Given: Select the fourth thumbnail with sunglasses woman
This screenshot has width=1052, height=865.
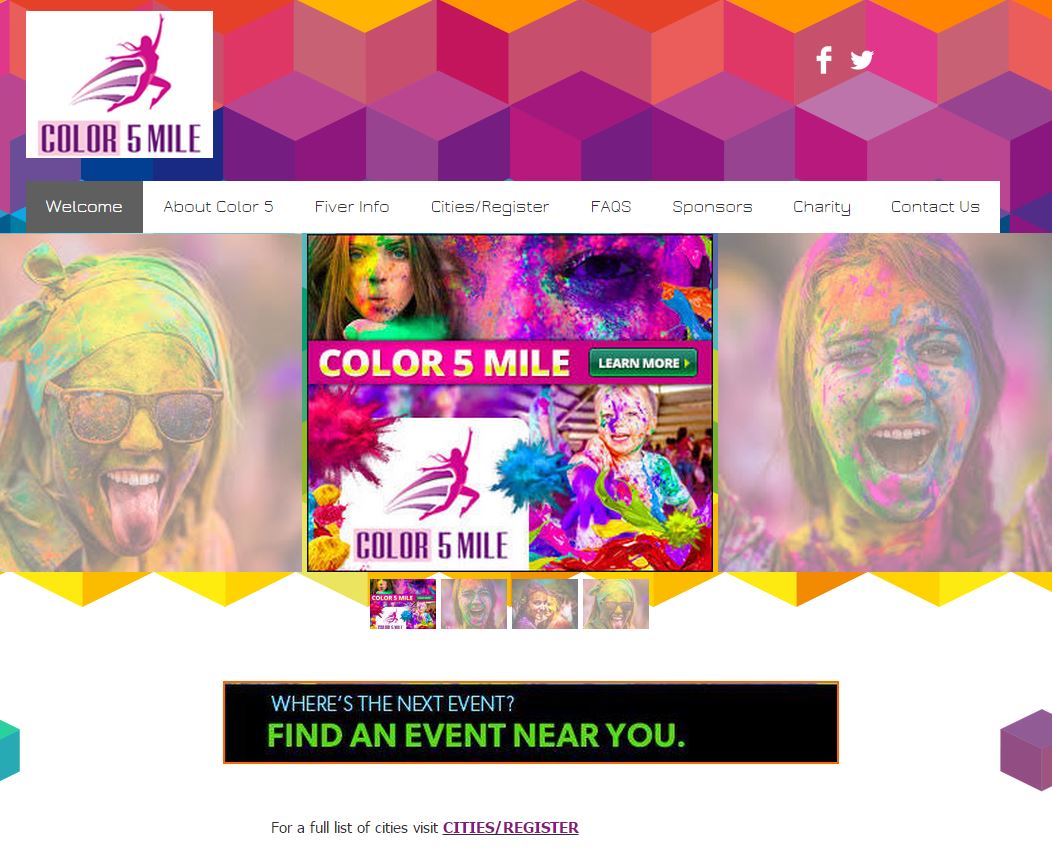Looking at the screenshot, I should pos(616,604).
